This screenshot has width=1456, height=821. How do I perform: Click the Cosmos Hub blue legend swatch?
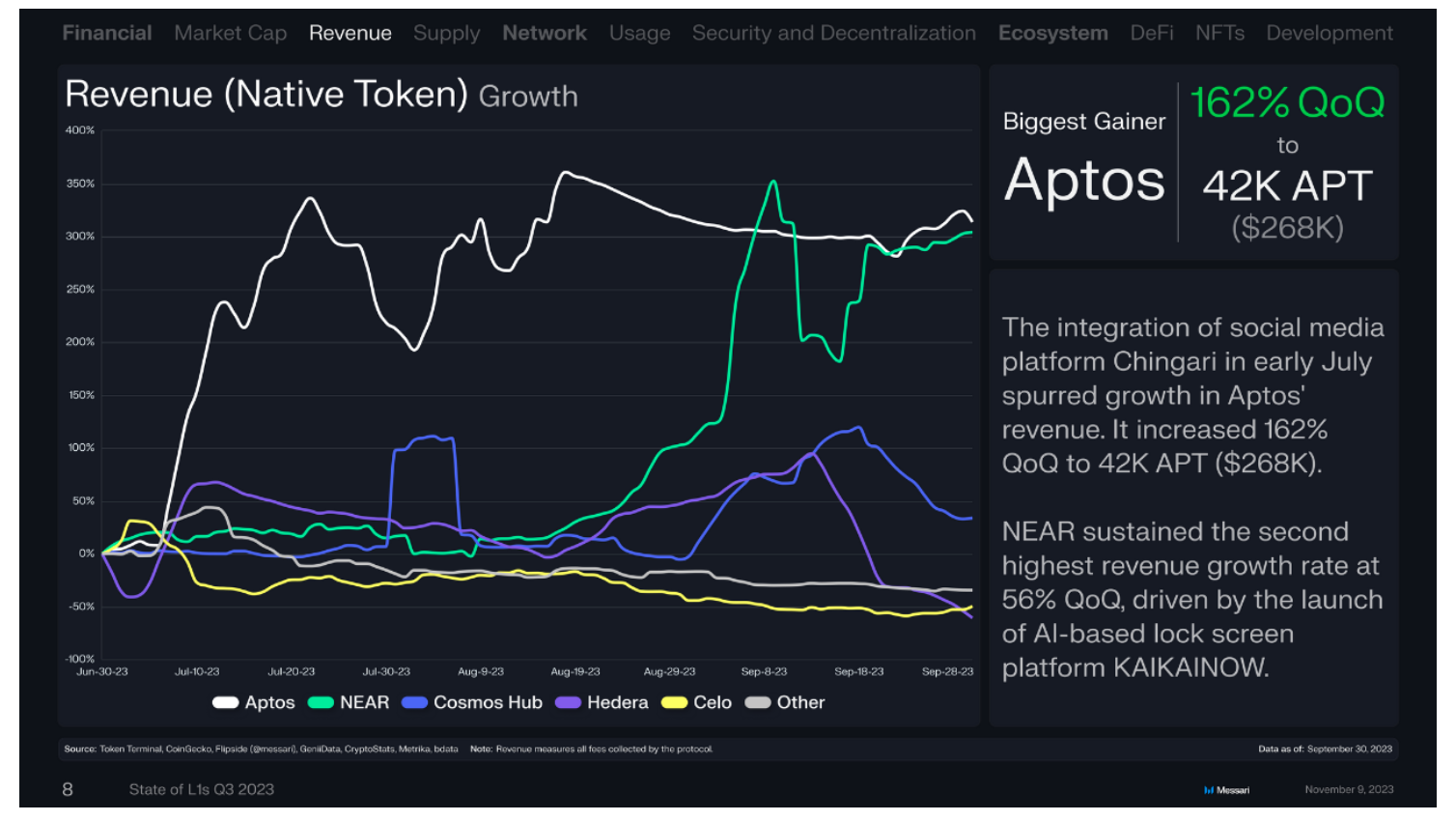[414, 702]
